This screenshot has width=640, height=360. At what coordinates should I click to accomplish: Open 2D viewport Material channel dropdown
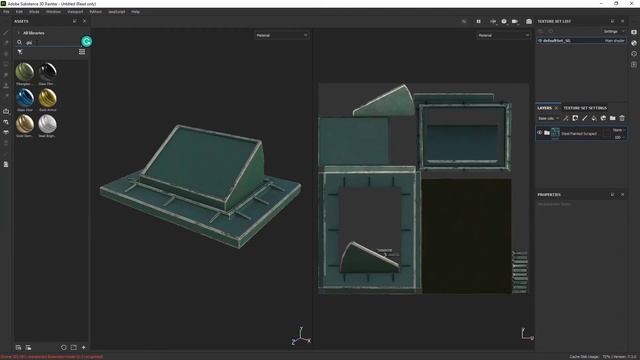pyautogui.click(x=504, y=35)
